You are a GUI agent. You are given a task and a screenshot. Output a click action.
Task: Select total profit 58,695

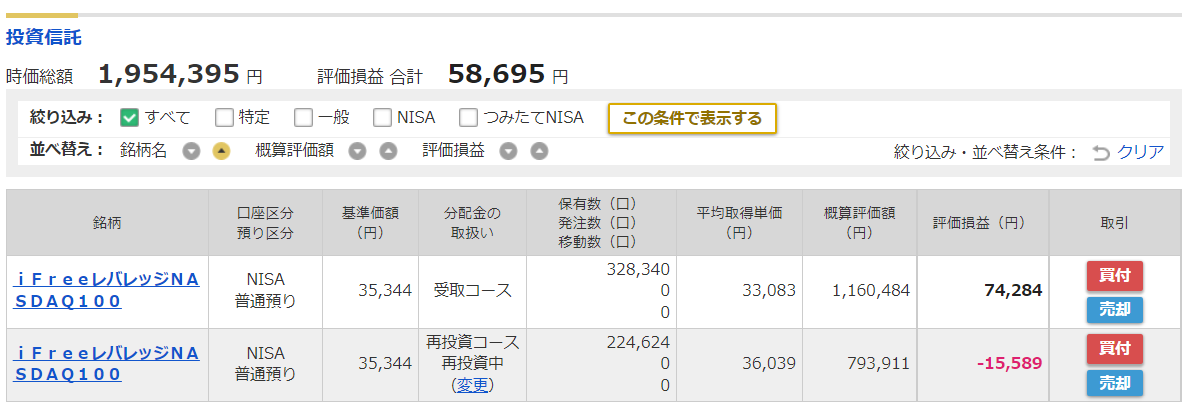[496, 74]
